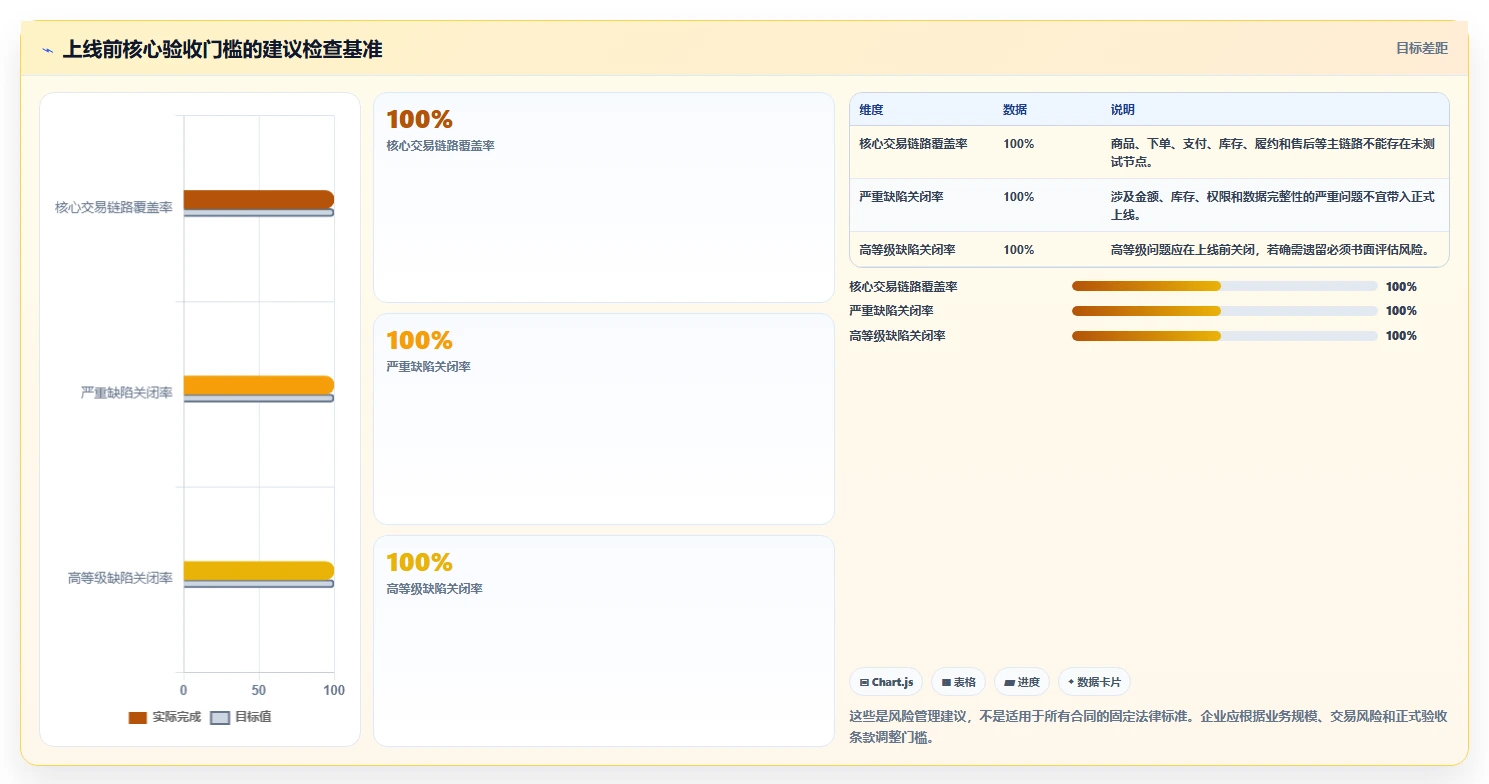Click the 表格 tag pill
1489x784 pixels.
tap(958, 682)
